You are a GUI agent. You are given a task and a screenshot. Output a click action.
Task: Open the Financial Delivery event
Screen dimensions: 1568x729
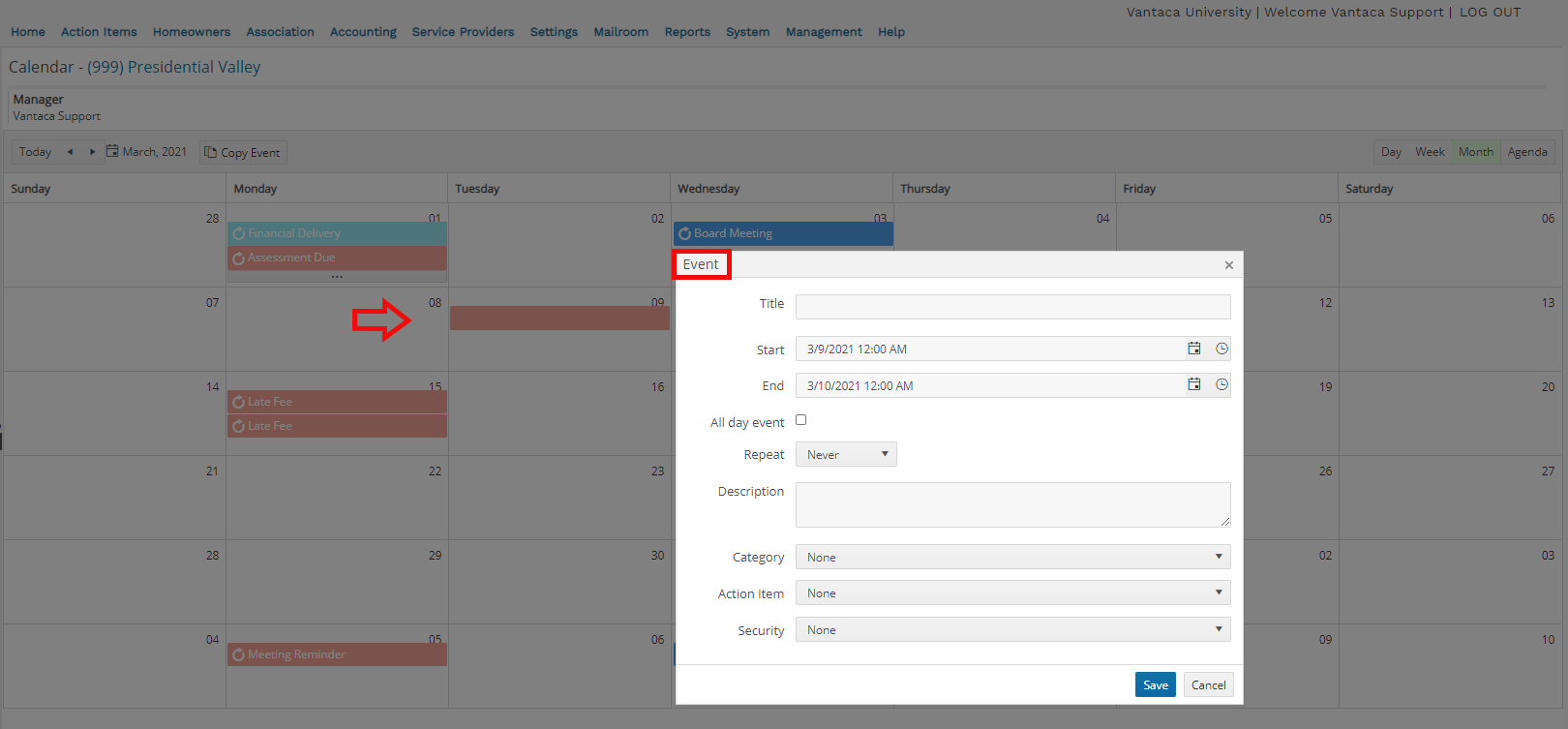click(x=337, y=233)
